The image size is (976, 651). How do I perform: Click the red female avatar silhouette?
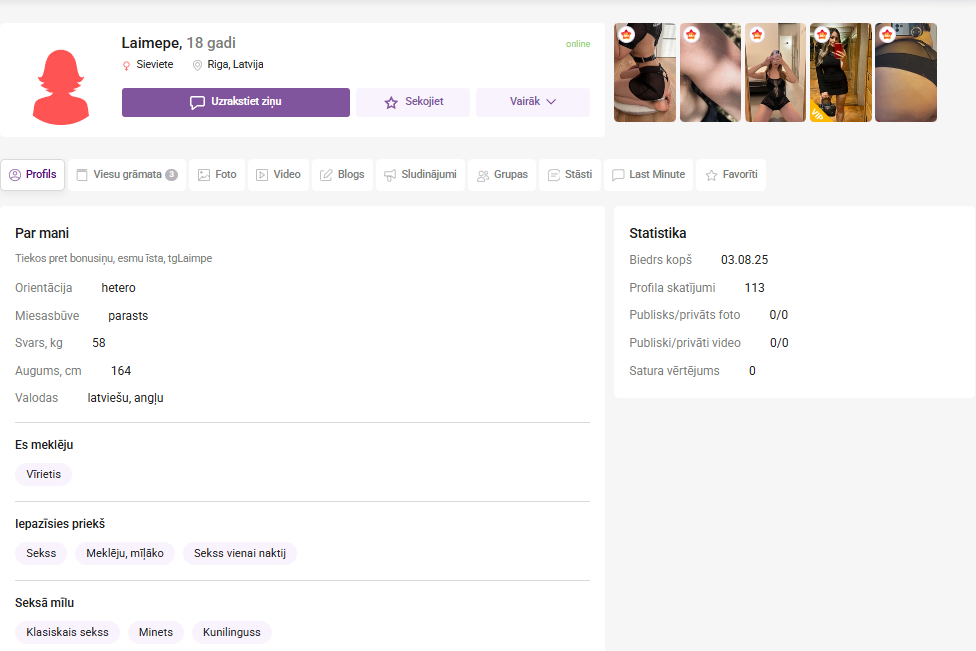60,87
